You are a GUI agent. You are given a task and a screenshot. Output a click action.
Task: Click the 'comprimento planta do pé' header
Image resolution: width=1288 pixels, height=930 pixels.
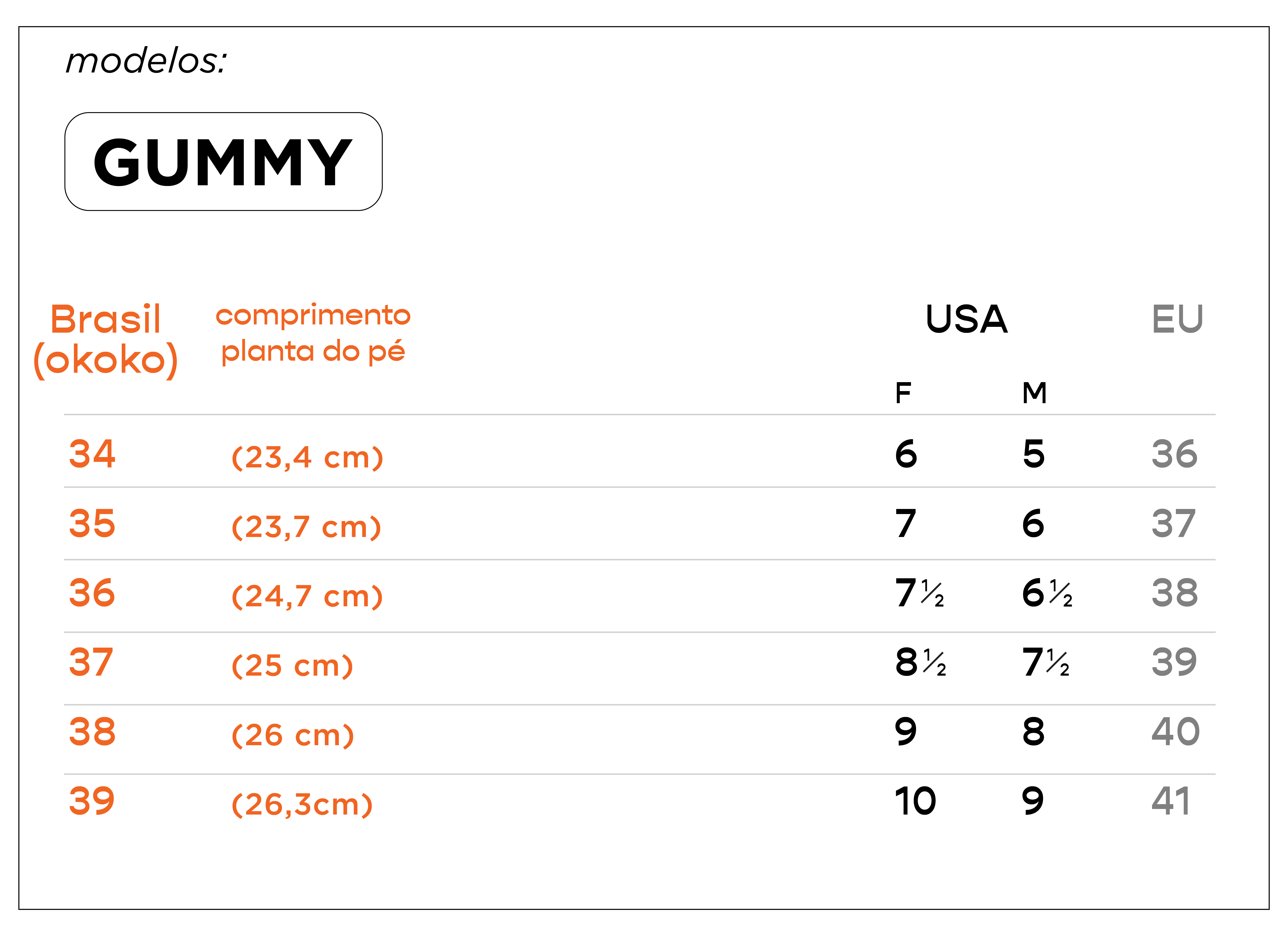click(313, 334)
